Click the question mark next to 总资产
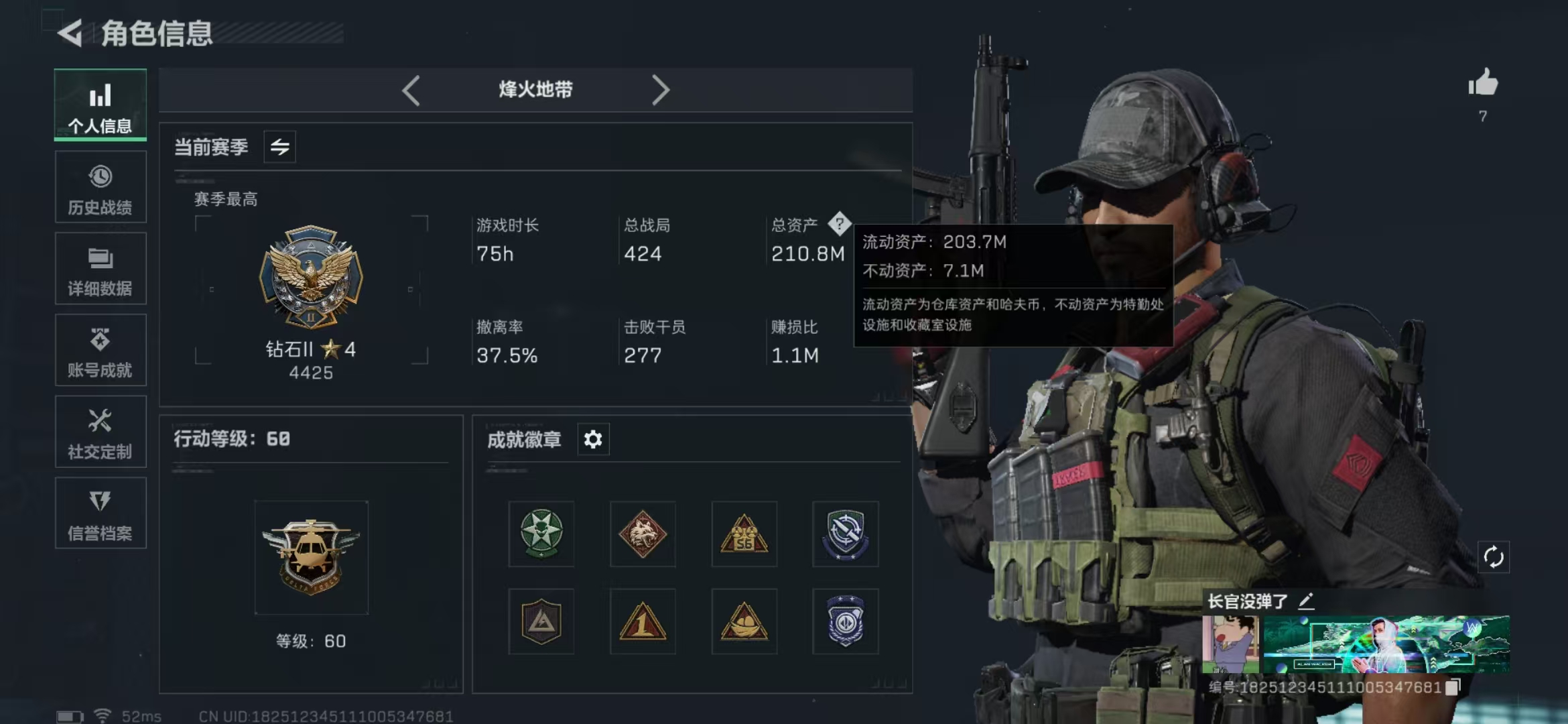This screenshot has height=724, width=1568. click(x=839, y=224)
